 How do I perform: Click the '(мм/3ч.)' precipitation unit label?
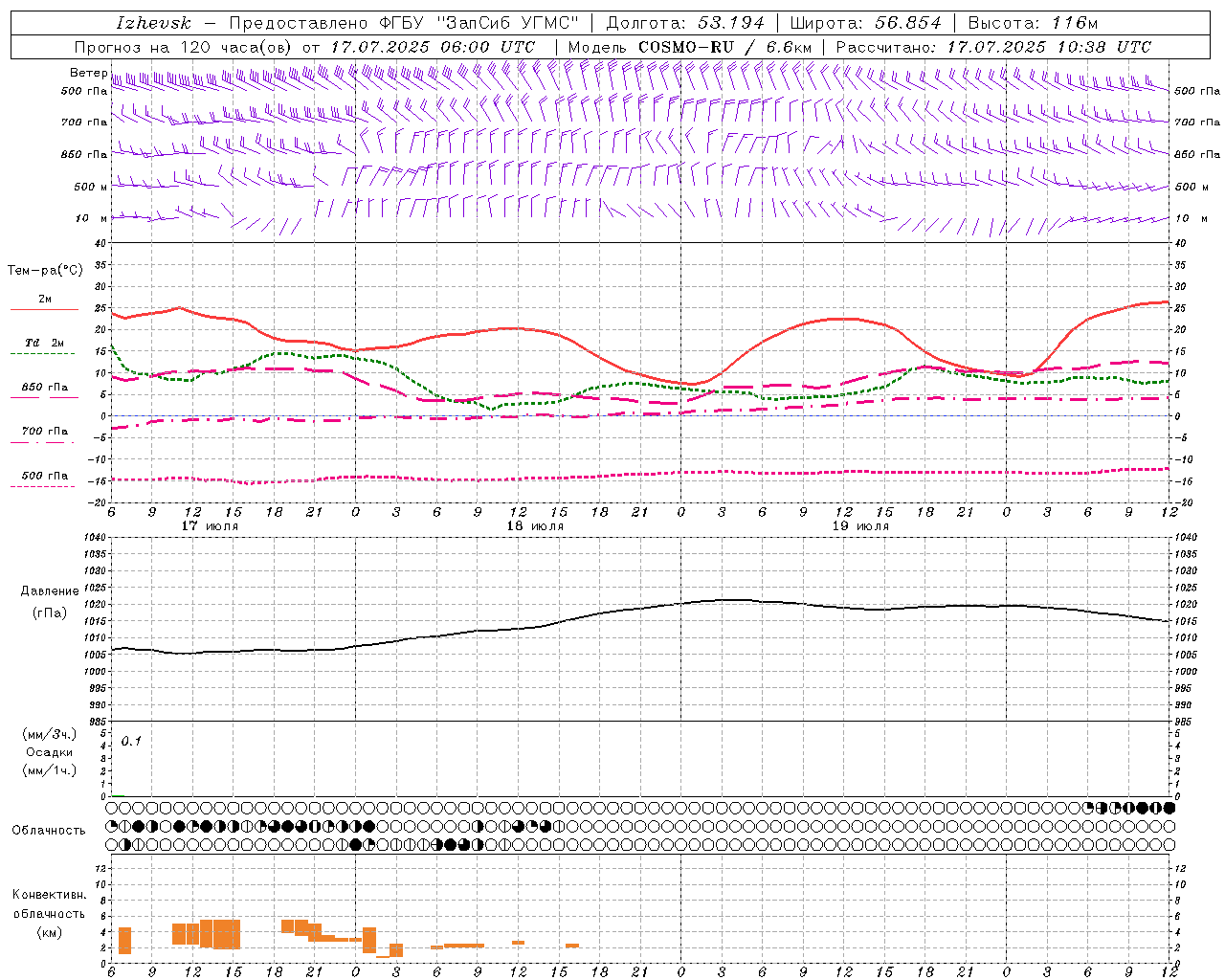pos(49,734)
